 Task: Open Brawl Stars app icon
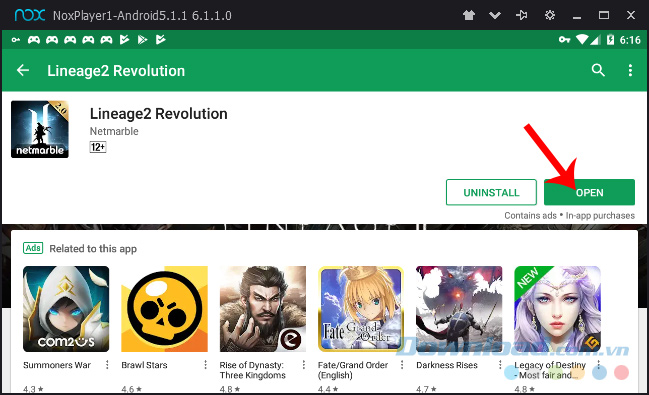pos(164,309)
